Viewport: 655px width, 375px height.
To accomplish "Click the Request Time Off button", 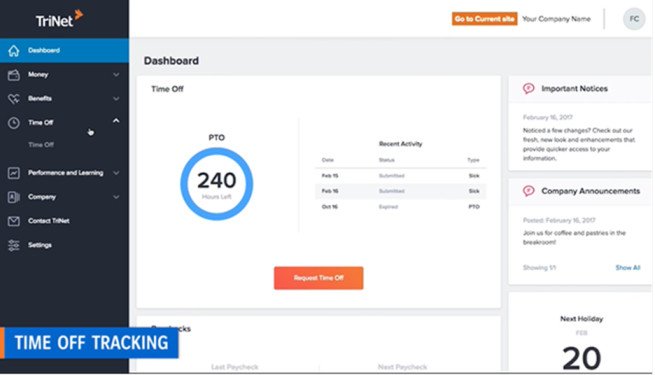I will point(318,278).
